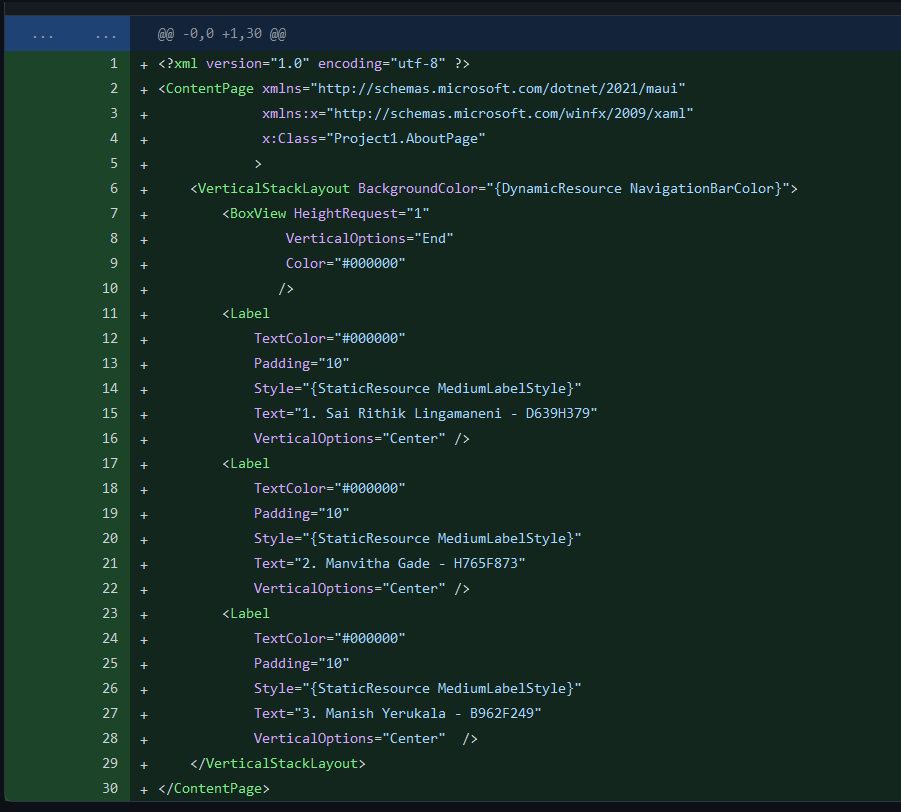The width and height of the screenshot is (901, 812).
Task: Click text '3. Manish Yerukala - B962F249'
Action: click(418, 714)
